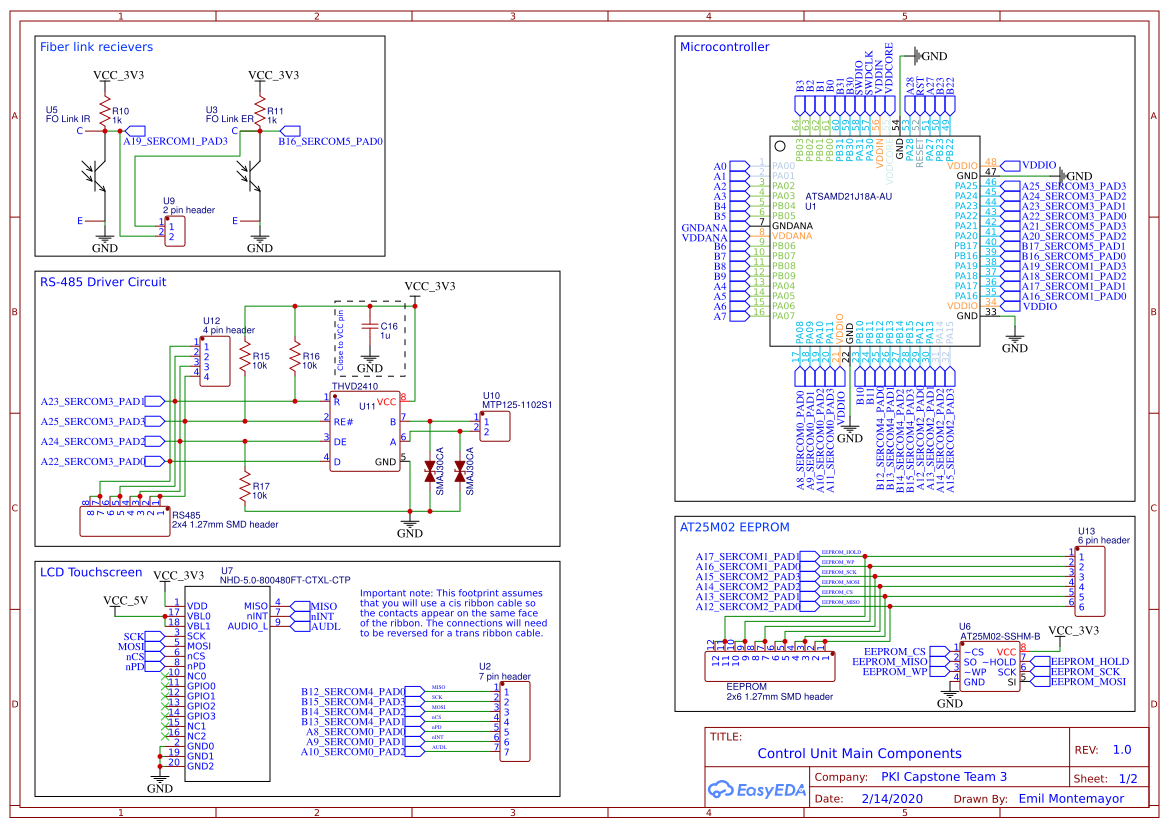Select the ATSAMD21J18A-AU microcontroller body
Image resolution: width=1169 pixels, height=828 pixels.
click(872, 240)
